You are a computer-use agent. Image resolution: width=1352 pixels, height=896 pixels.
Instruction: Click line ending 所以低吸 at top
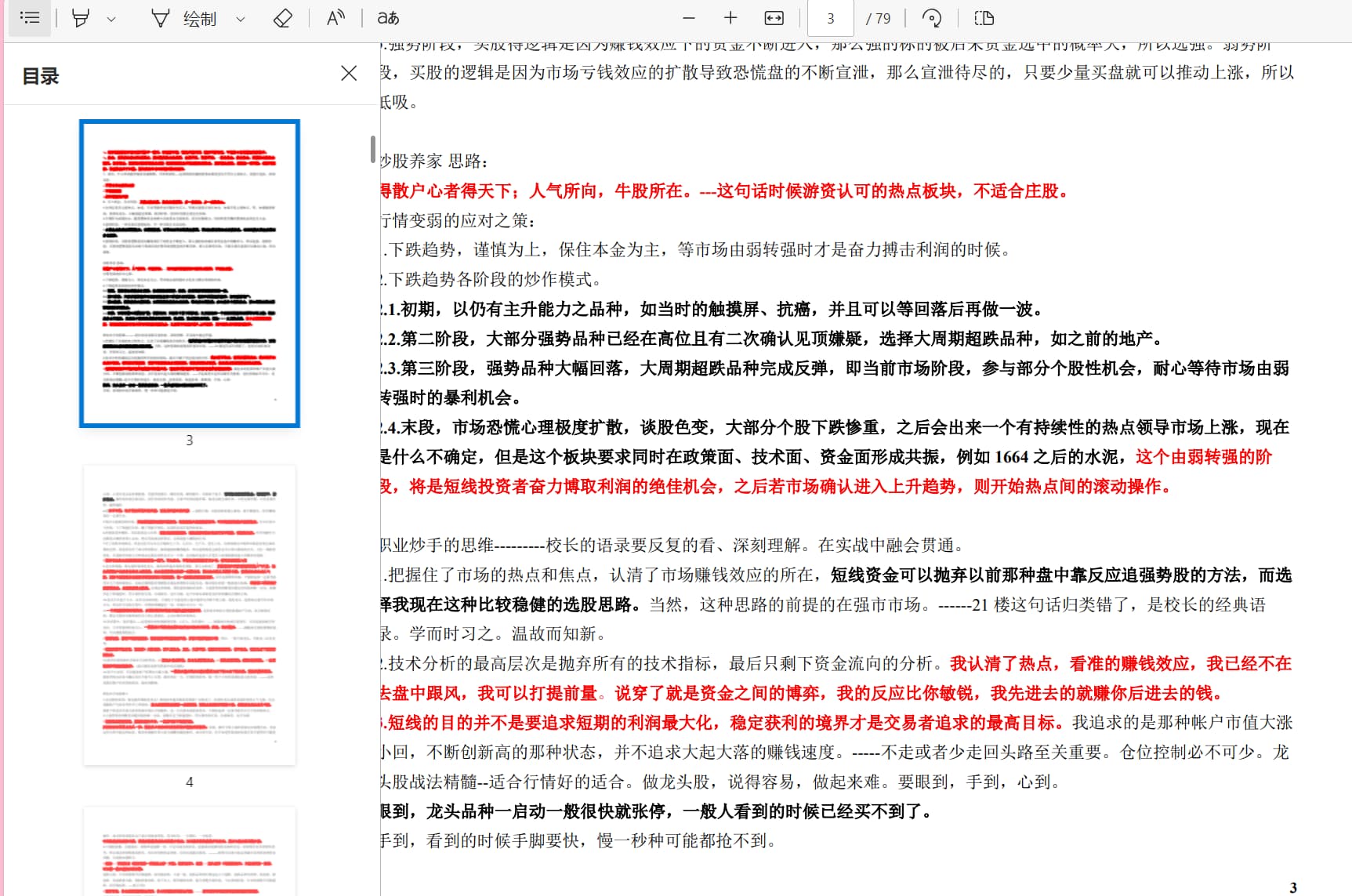(x=837, y=73)
